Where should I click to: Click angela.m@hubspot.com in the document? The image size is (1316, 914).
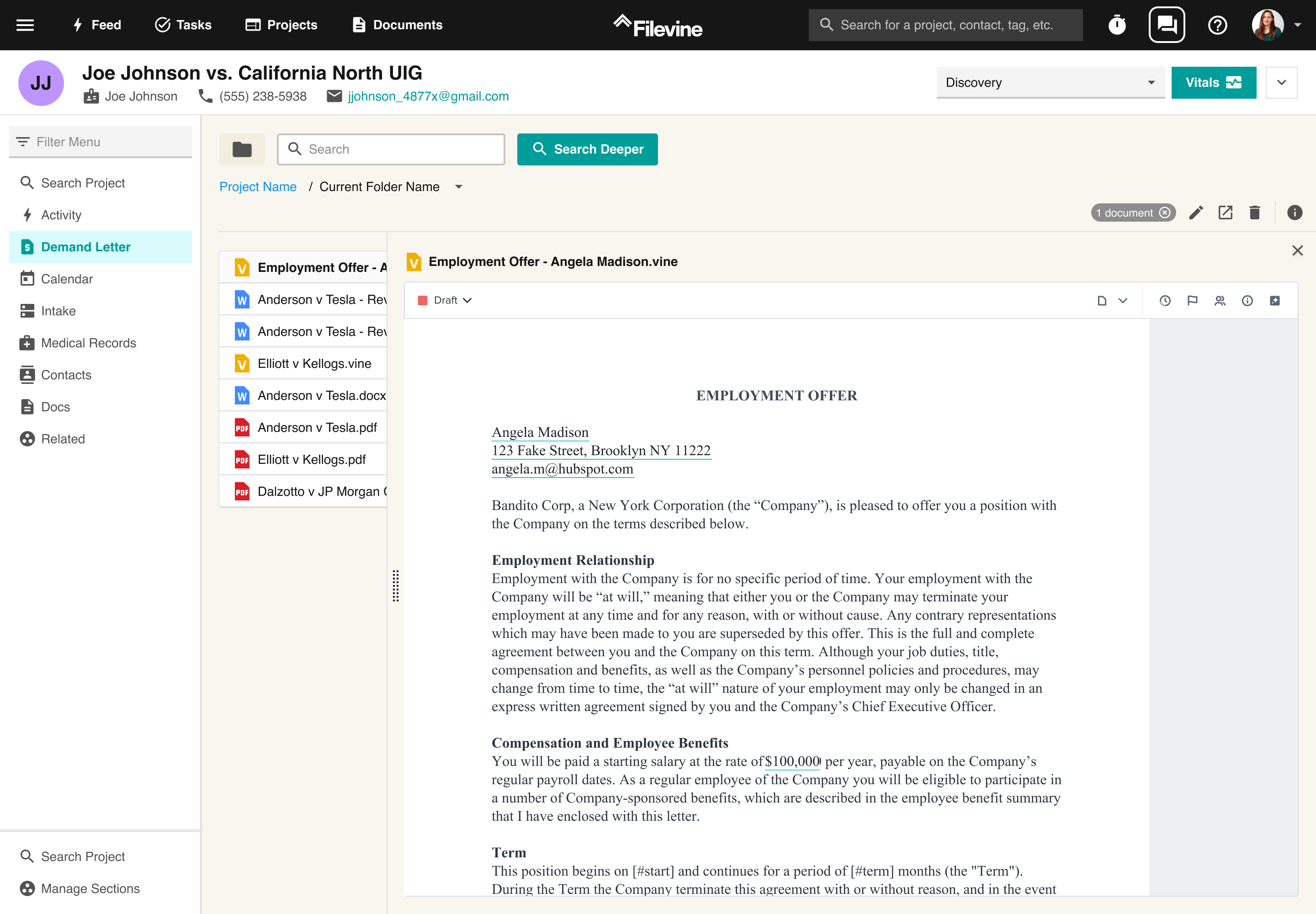pyautogui.click(x=562, y=469)
